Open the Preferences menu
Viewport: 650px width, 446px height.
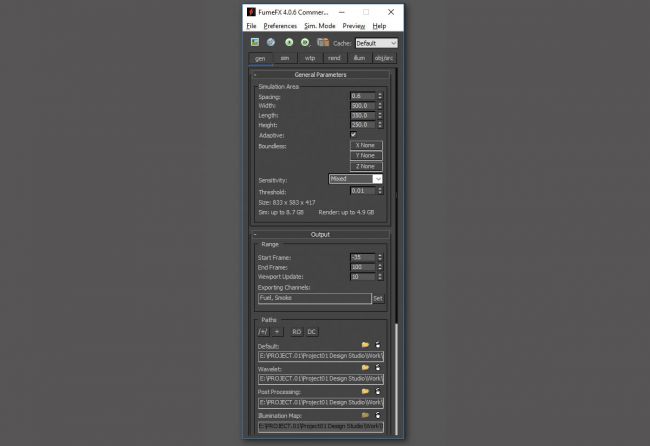tap(280, 26)
